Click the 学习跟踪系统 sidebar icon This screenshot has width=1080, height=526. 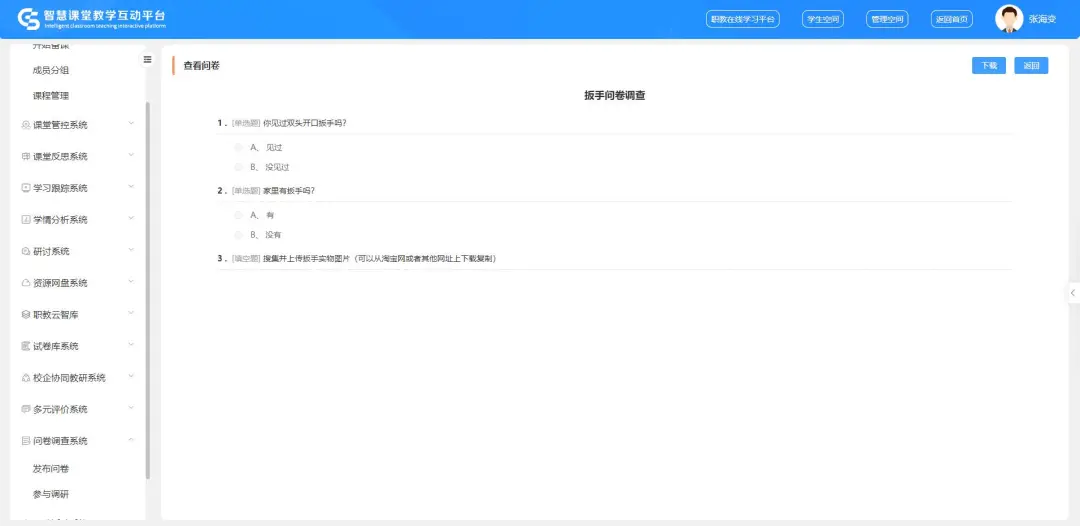pos(26,188)
